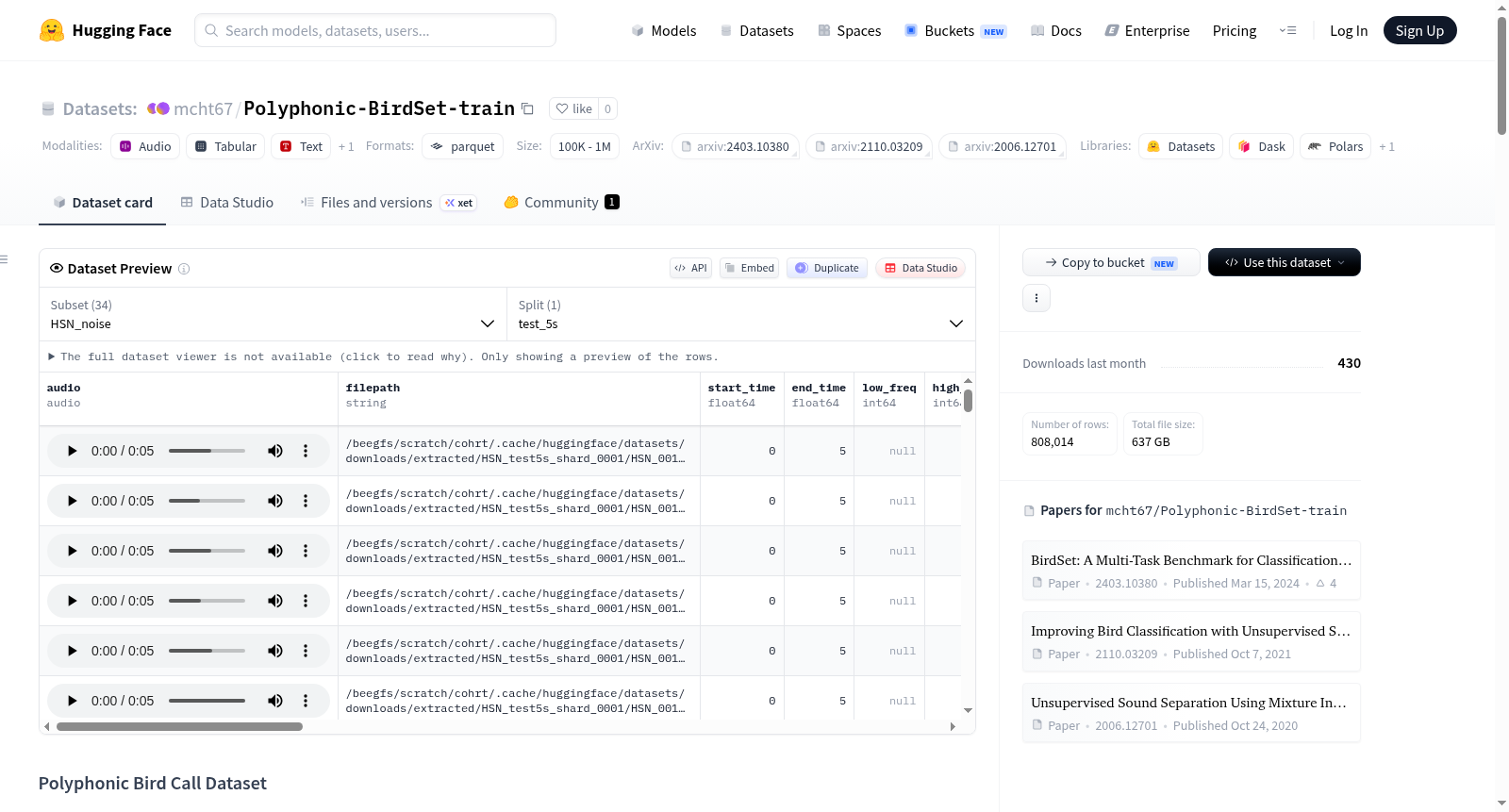This screenshot has height=812, width=1509.
Task: Open the Split dropdown showing test_5s
Action: 741,314
